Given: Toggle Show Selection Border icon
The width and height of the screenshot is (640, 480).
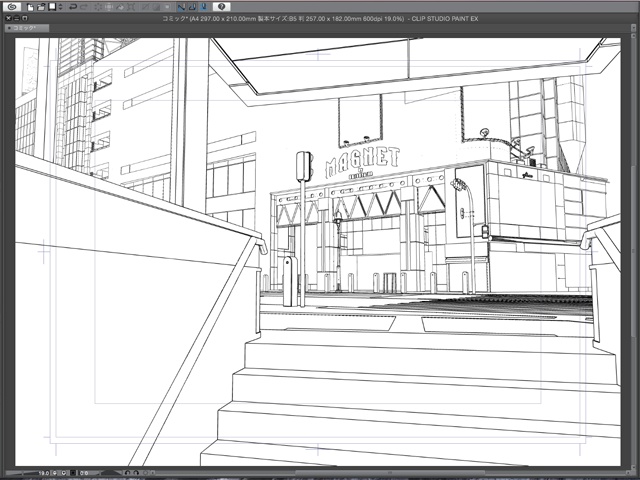Looking at the screenshot, I should pos(167,7).
